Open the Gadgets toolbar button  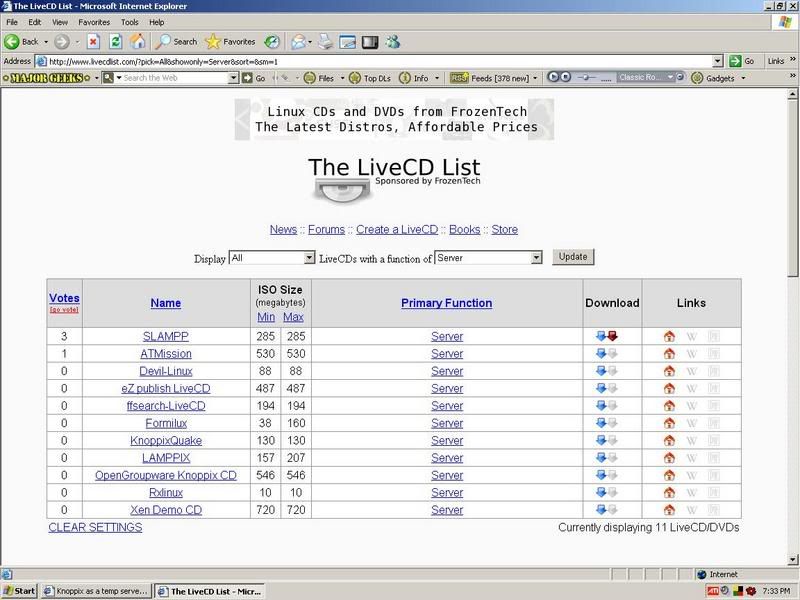[x=714, y=78]
